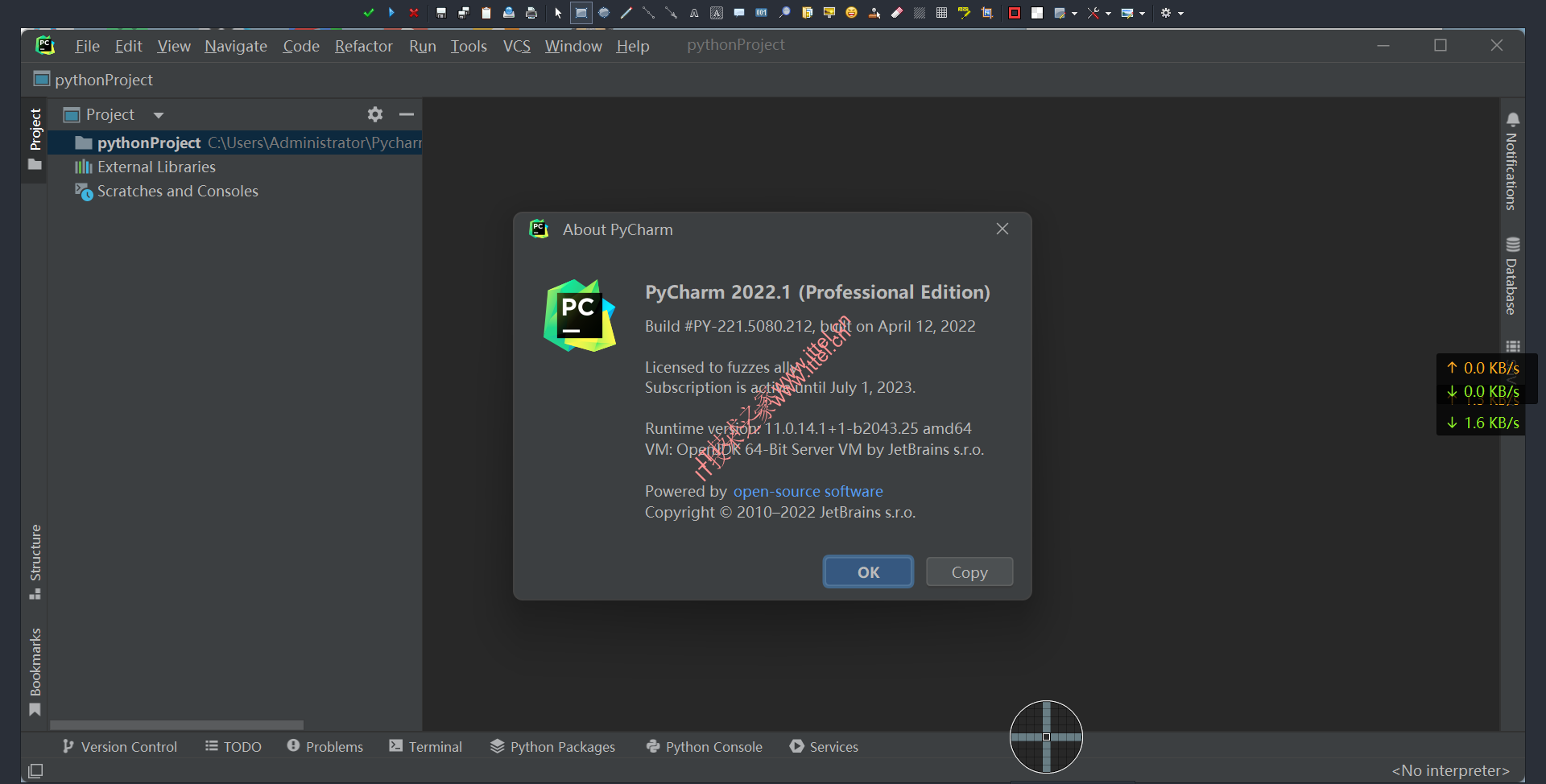The image size is (1546, 784).
Task: Select the eraser tool
Action: (896, 13)
